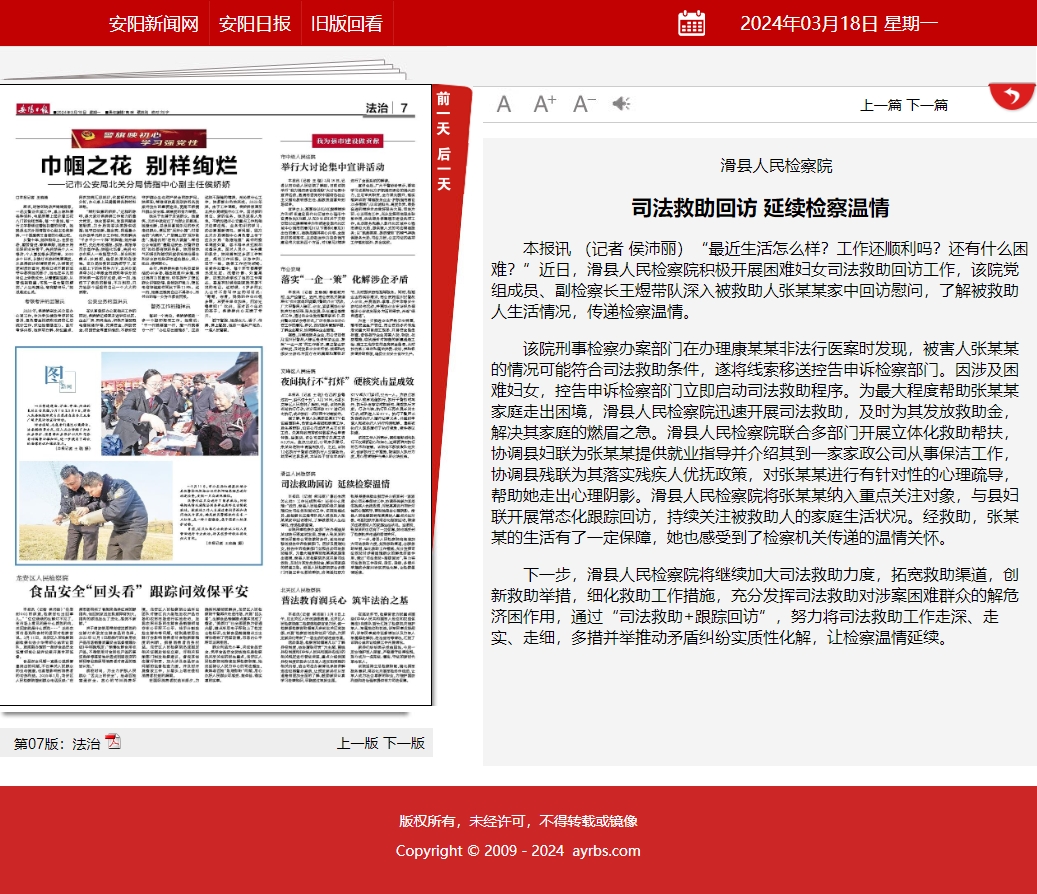Select the 夜间执行不"打烊" article on the page
Screen dimensions: 1037x894
[x=347, y=382]
